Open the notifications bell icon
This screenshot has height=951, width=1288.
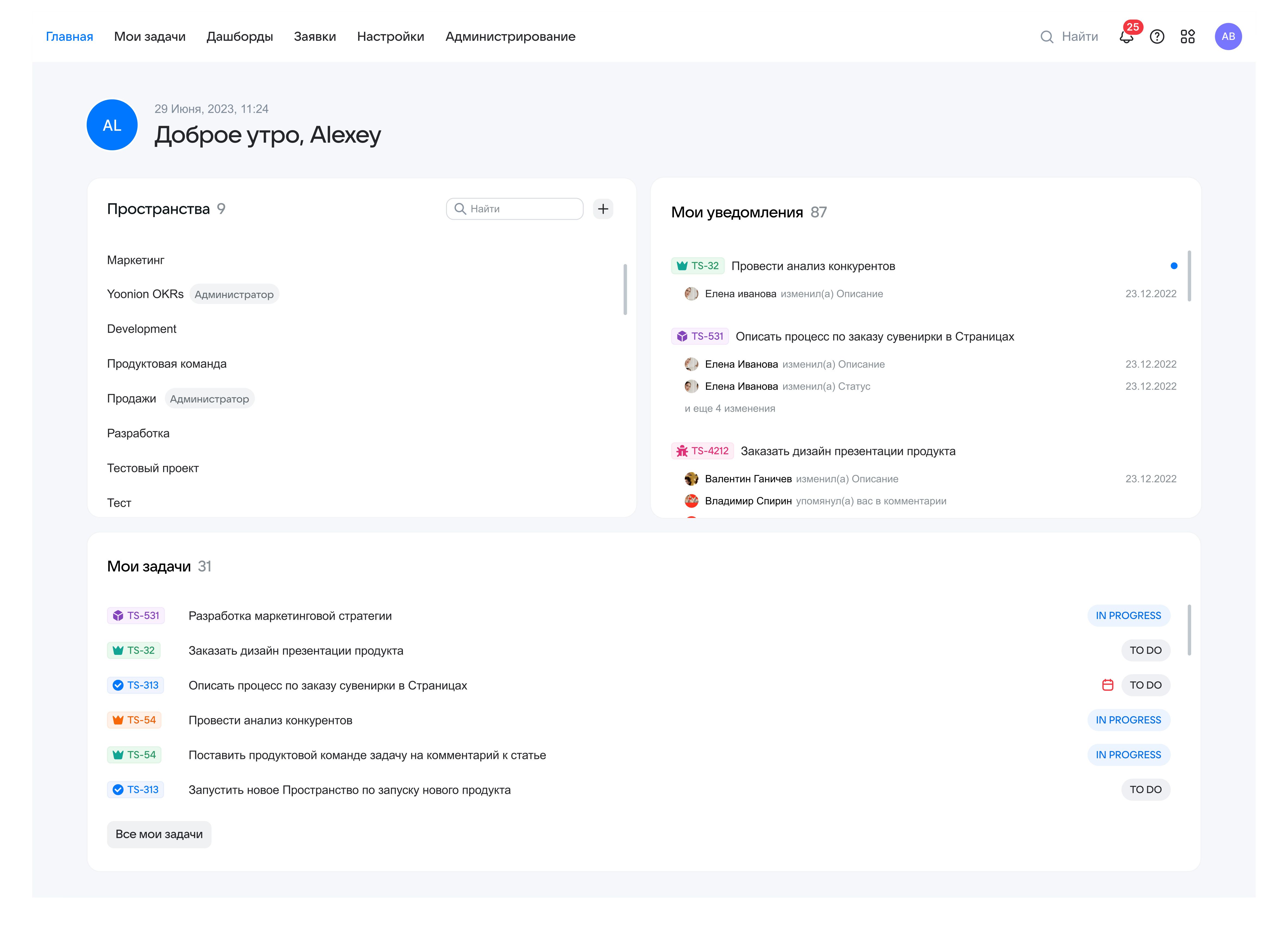click(x=1126, y=37)
